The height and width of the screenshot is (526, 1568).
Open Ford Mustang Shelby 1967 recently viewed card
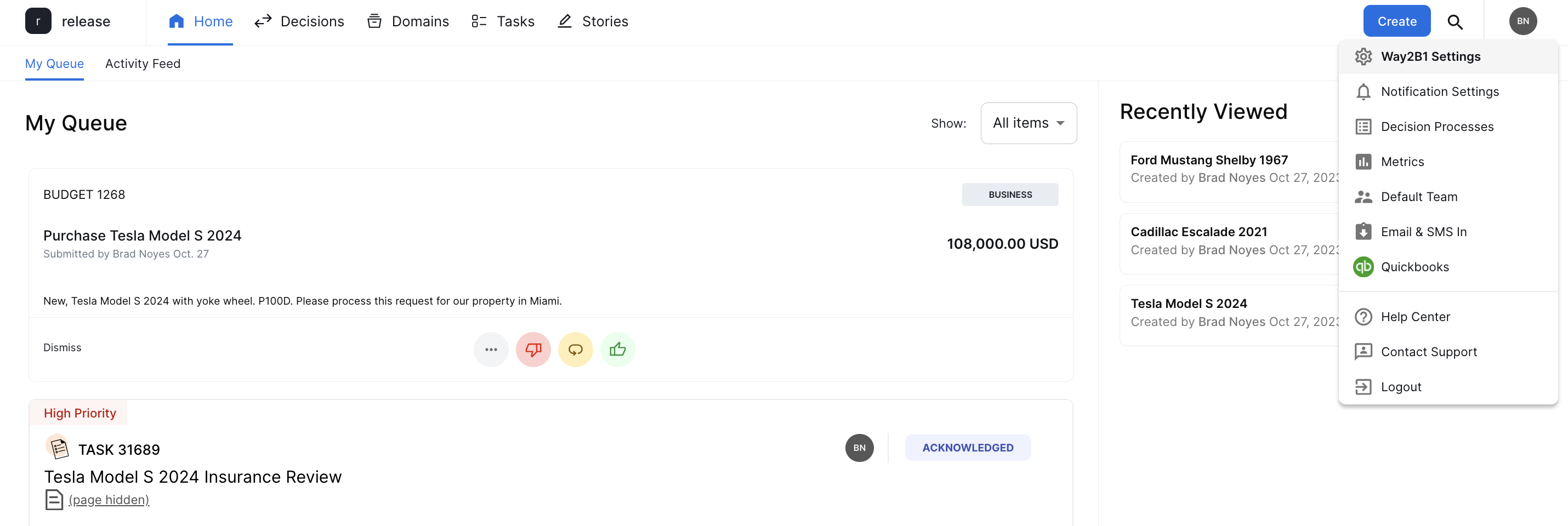pyautogui.click(x=1229, y=172)
